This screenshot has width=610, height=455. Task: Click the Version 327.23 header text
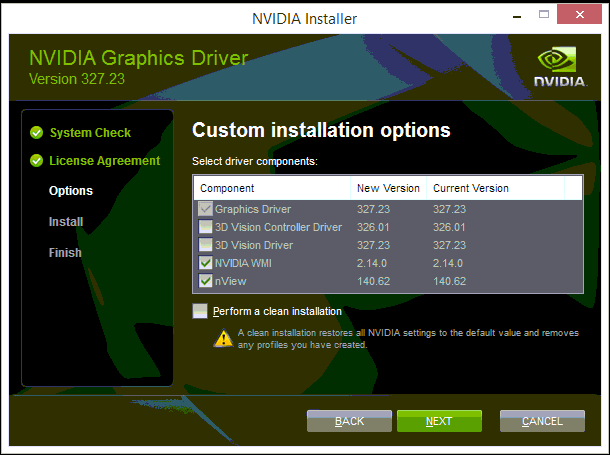click(x=77, y=79)
